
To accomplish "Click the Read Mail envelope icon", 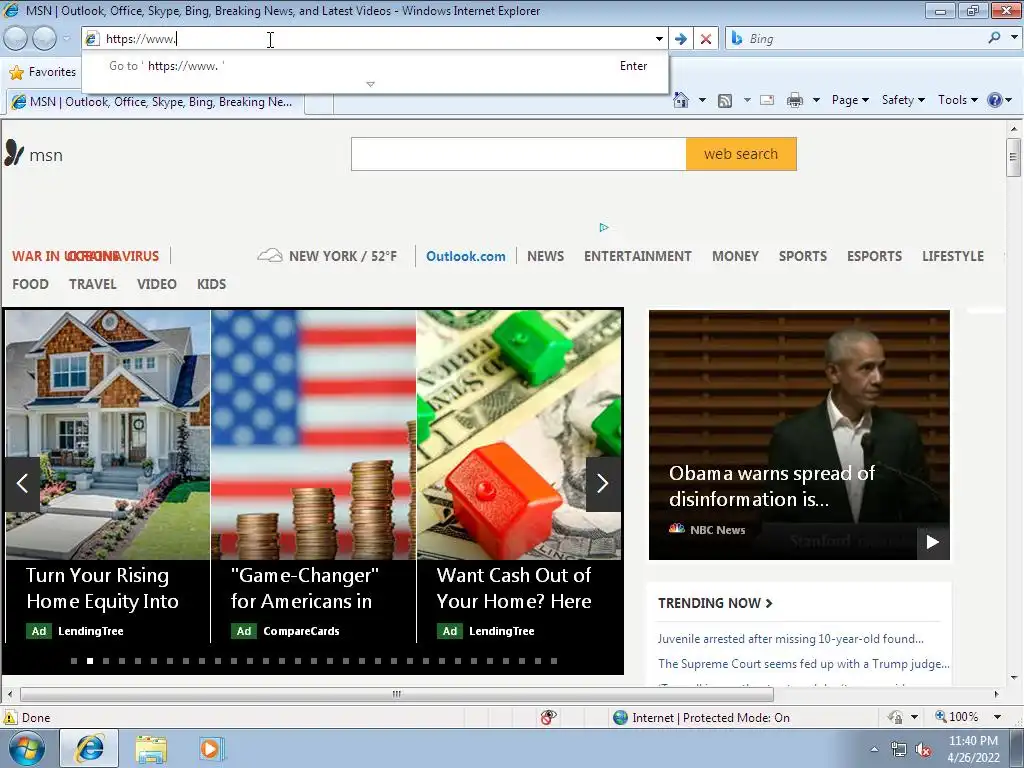I will click(767, 100).
